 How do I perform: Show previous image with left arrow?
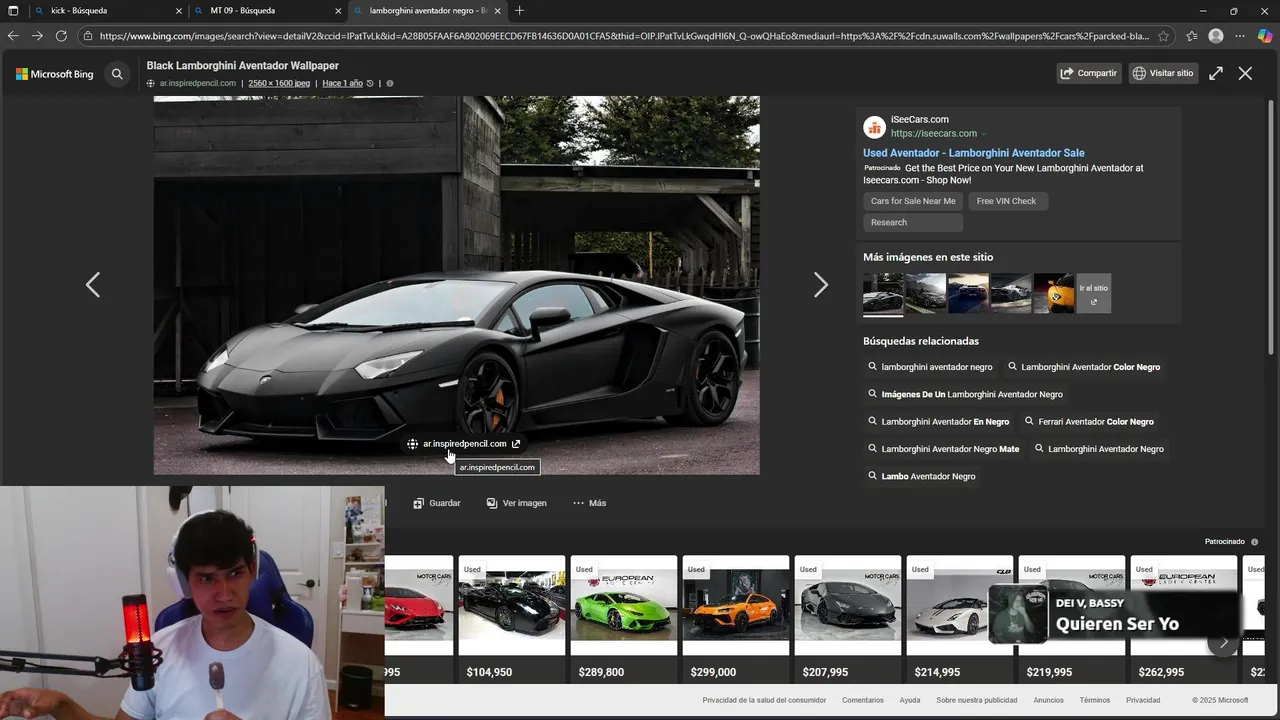(x=93, y=285)
